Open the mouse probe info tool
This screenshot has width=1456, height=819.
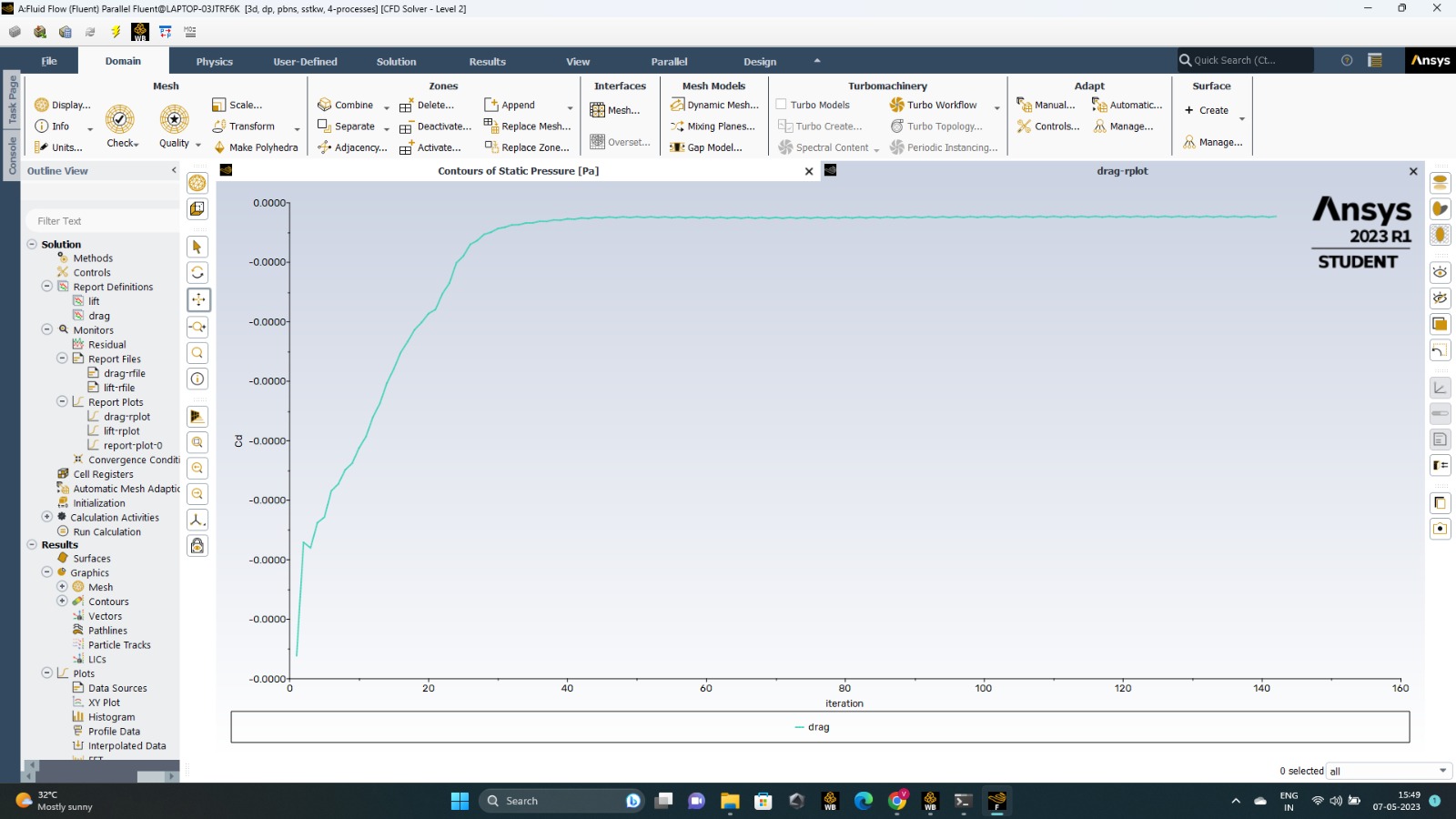pyautogui.click(x=197, y=379)
